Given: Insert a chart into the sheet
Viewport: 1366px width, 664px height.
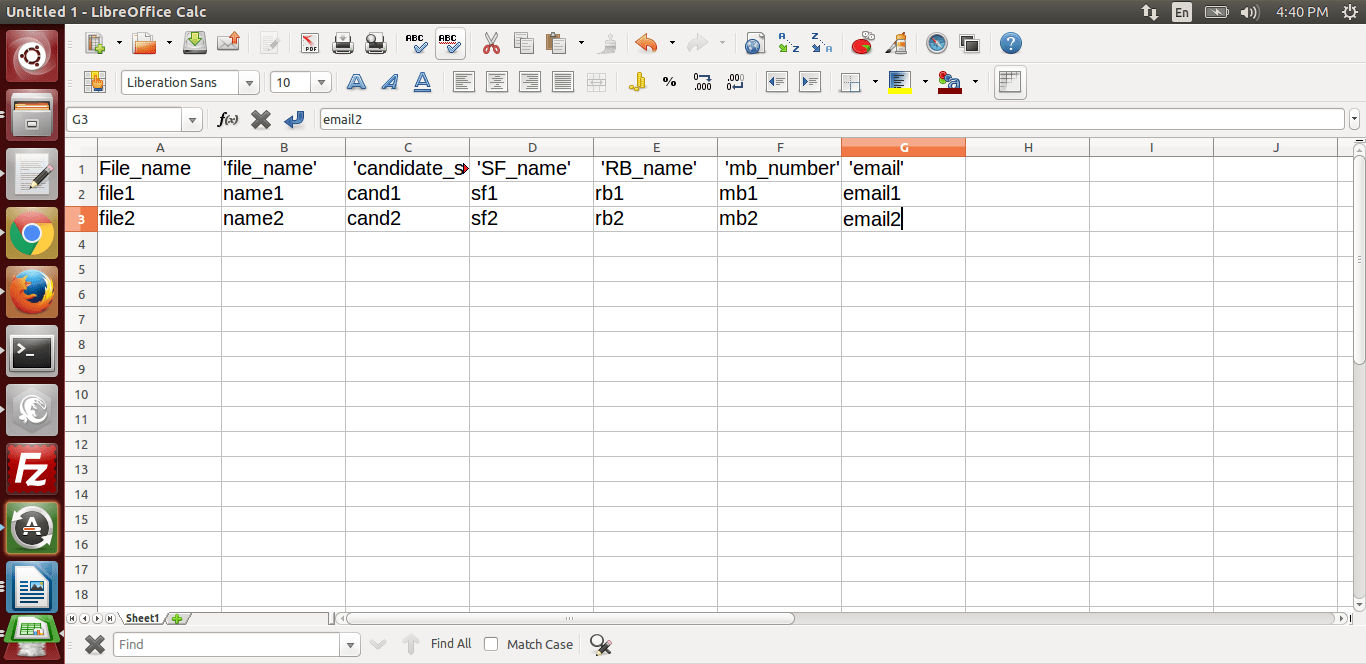Looking at the screenshot, I should (862, 44).
